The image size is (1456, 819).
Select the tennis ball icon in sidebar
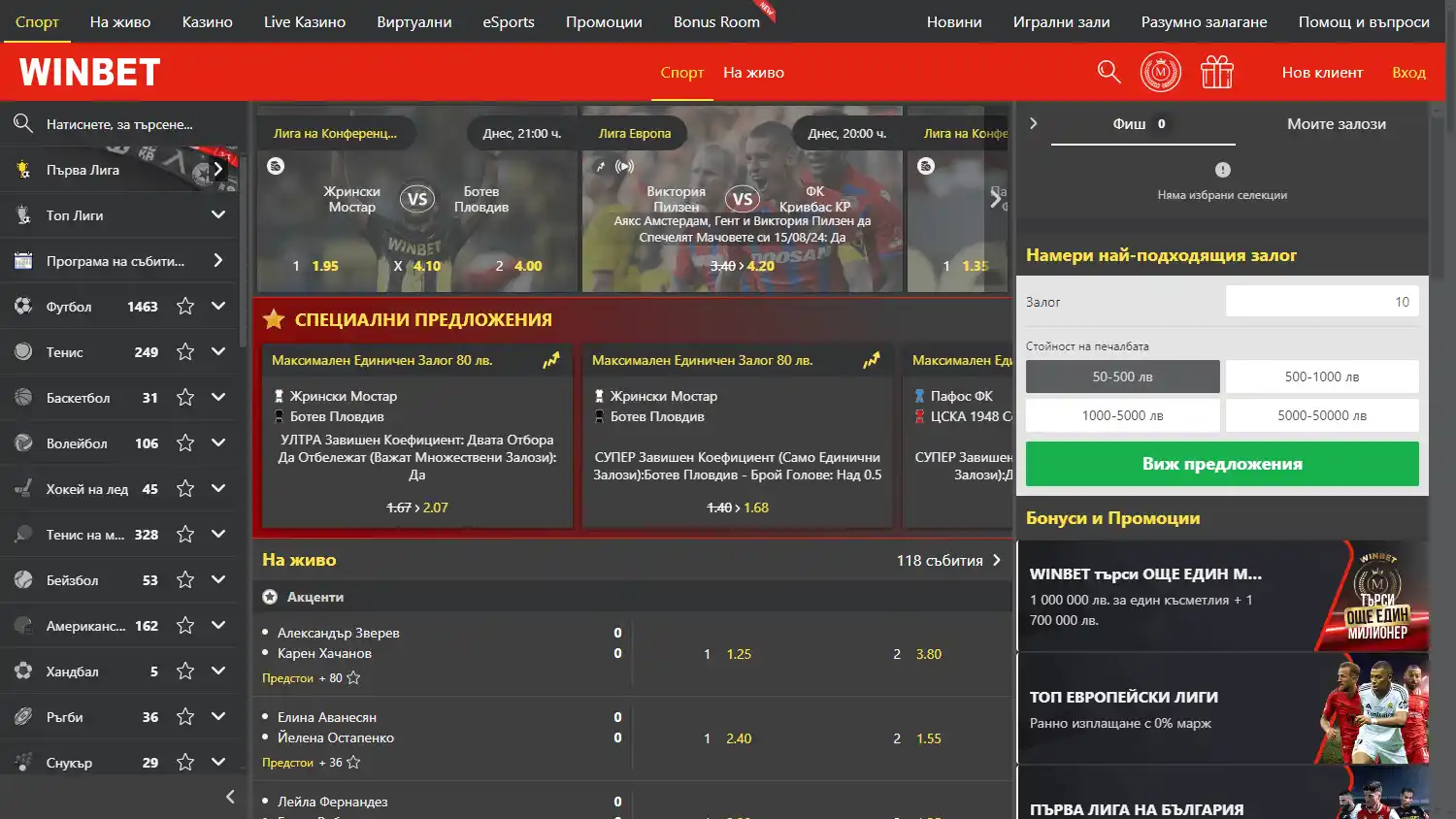click(23, 352)
